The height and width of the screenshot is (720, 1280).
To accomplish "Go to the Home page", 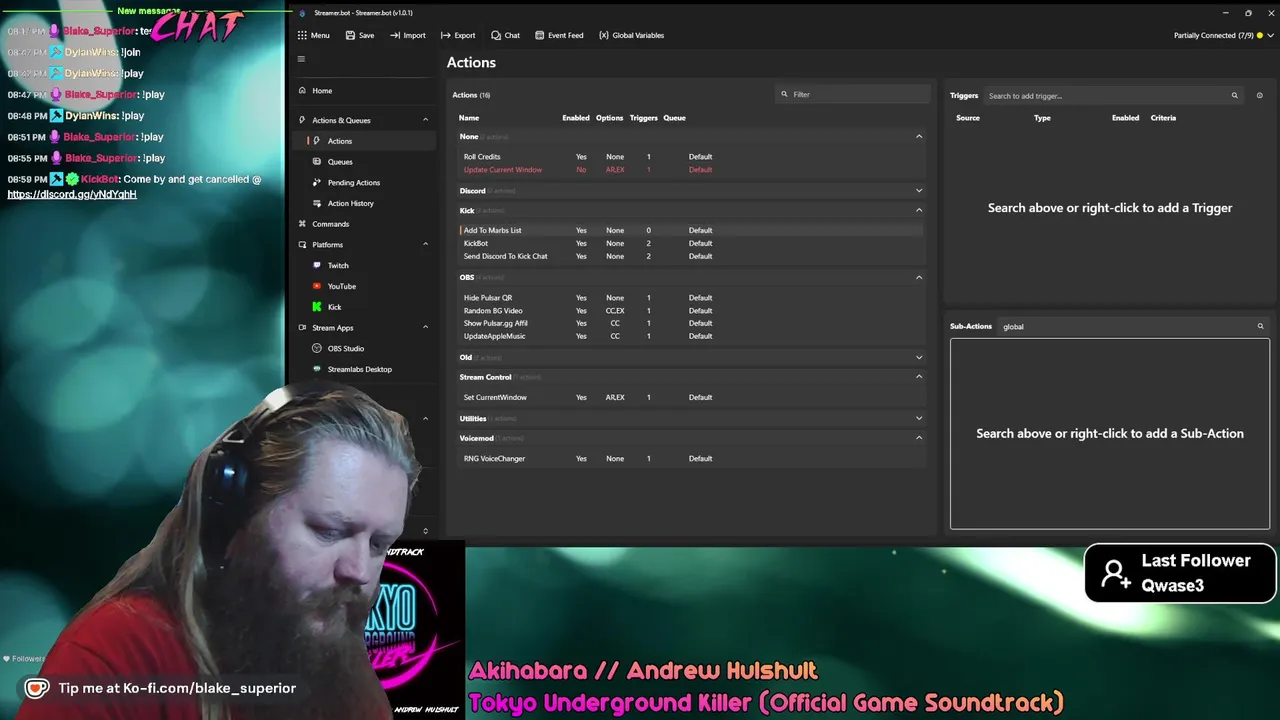I will coord(364,91).
